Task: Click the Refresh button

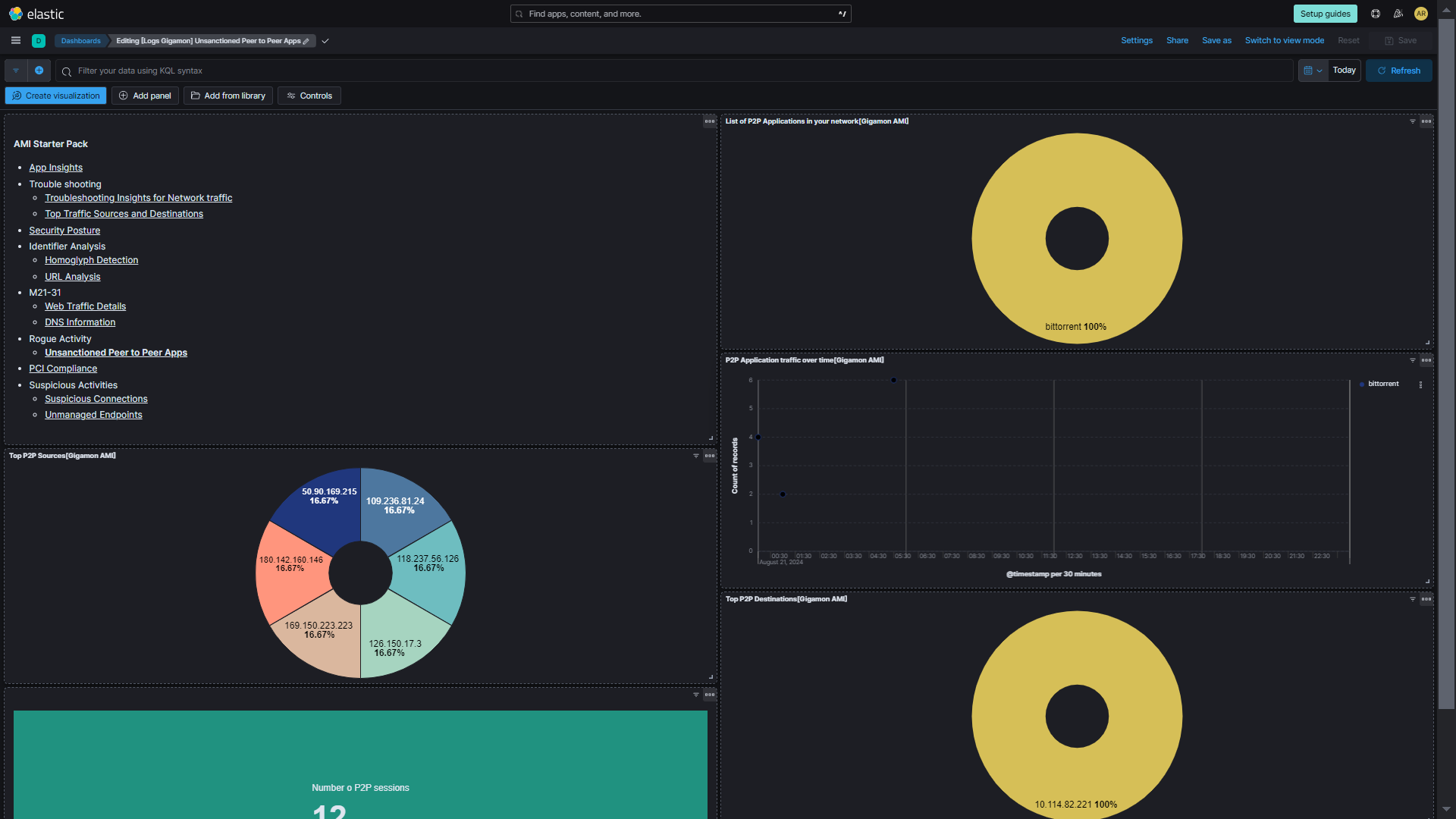Action: 1398,71
